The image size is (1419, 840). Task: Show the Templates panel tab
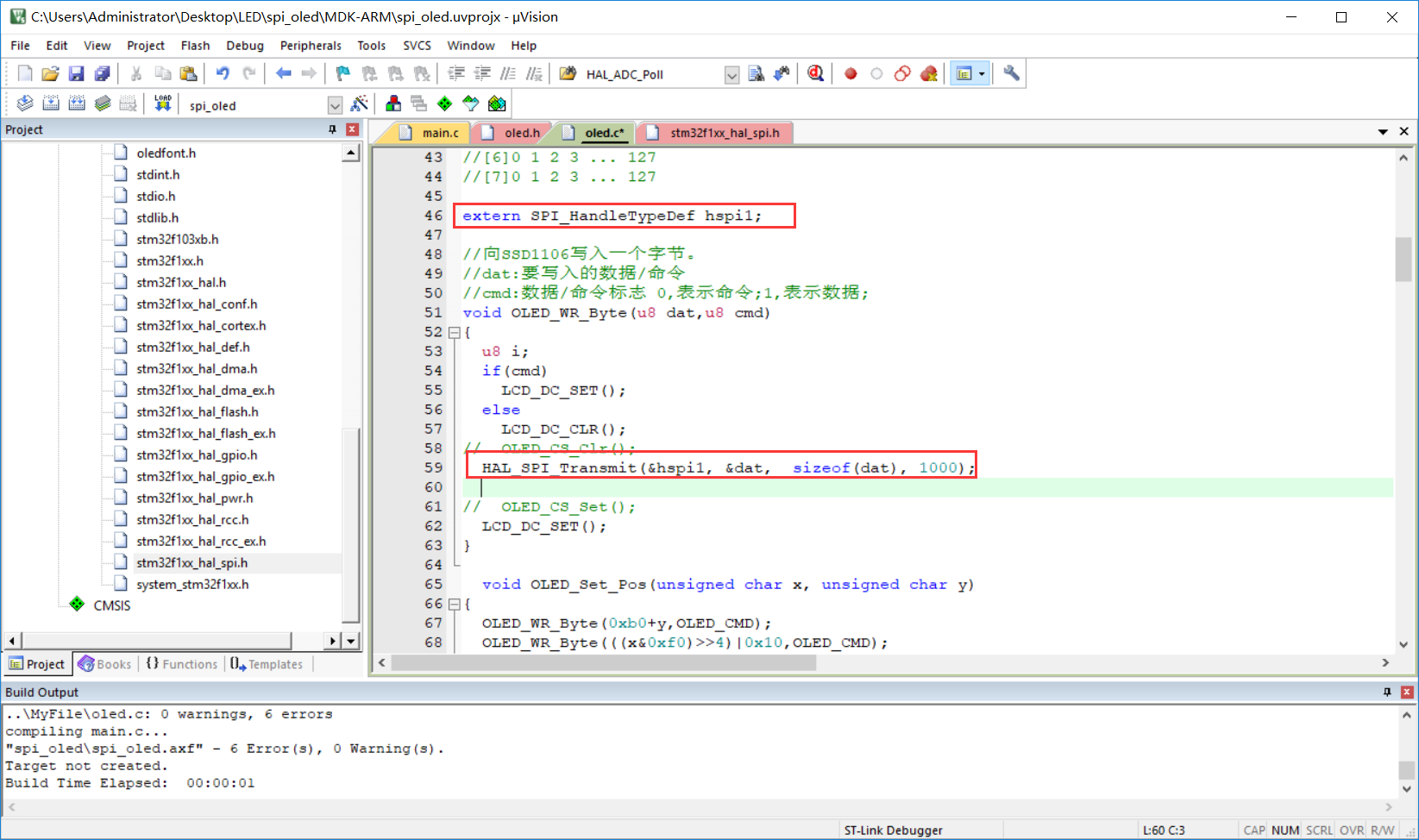[267, 664]
